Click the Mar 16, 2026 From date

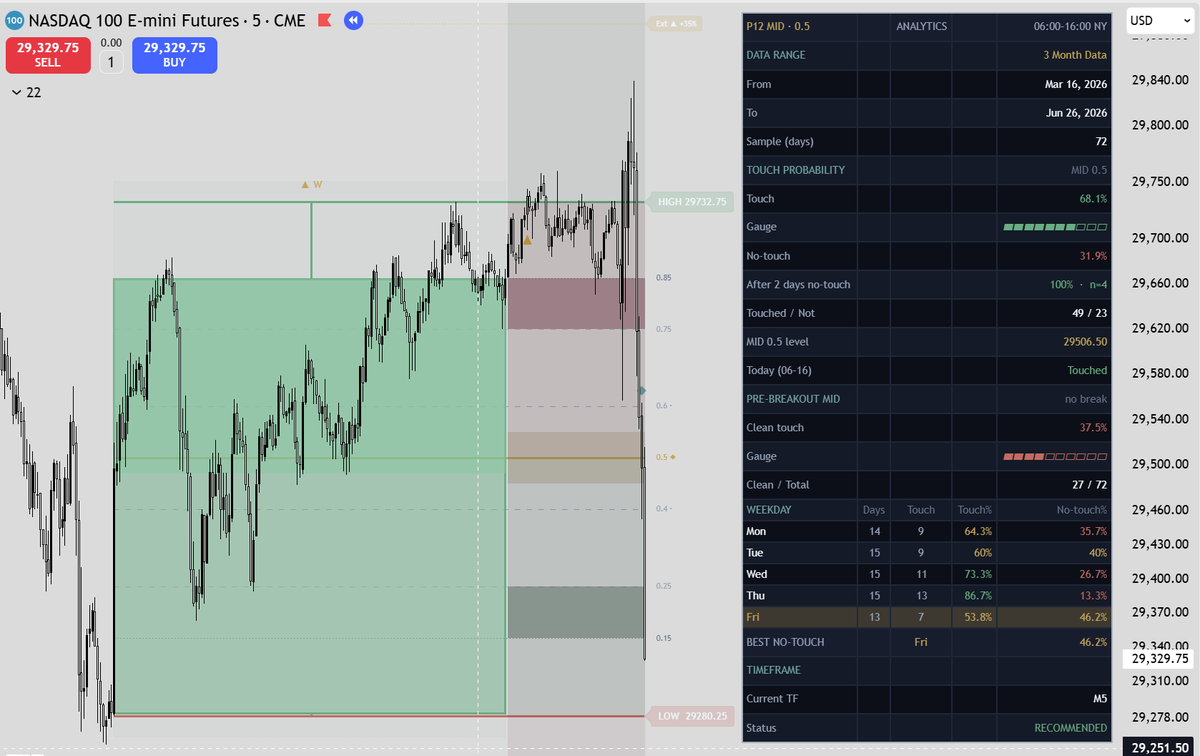[1075, 84]
